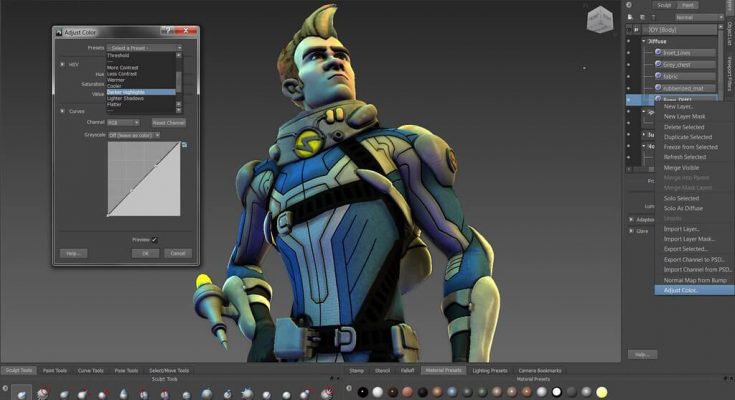735x400 pixels.
Task: Click the presets list scrollbar thumb
Action: 179,82
